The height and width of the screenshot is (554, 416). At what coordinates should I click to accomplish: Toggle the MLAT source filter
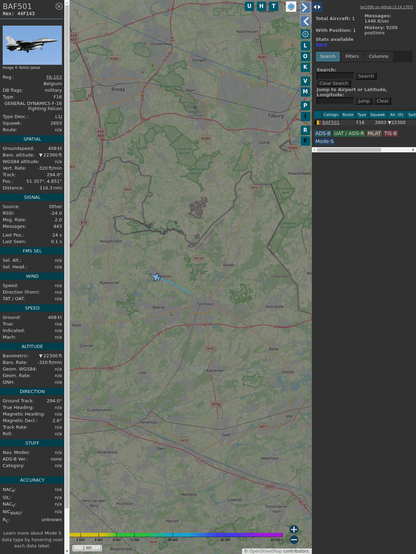374,133
